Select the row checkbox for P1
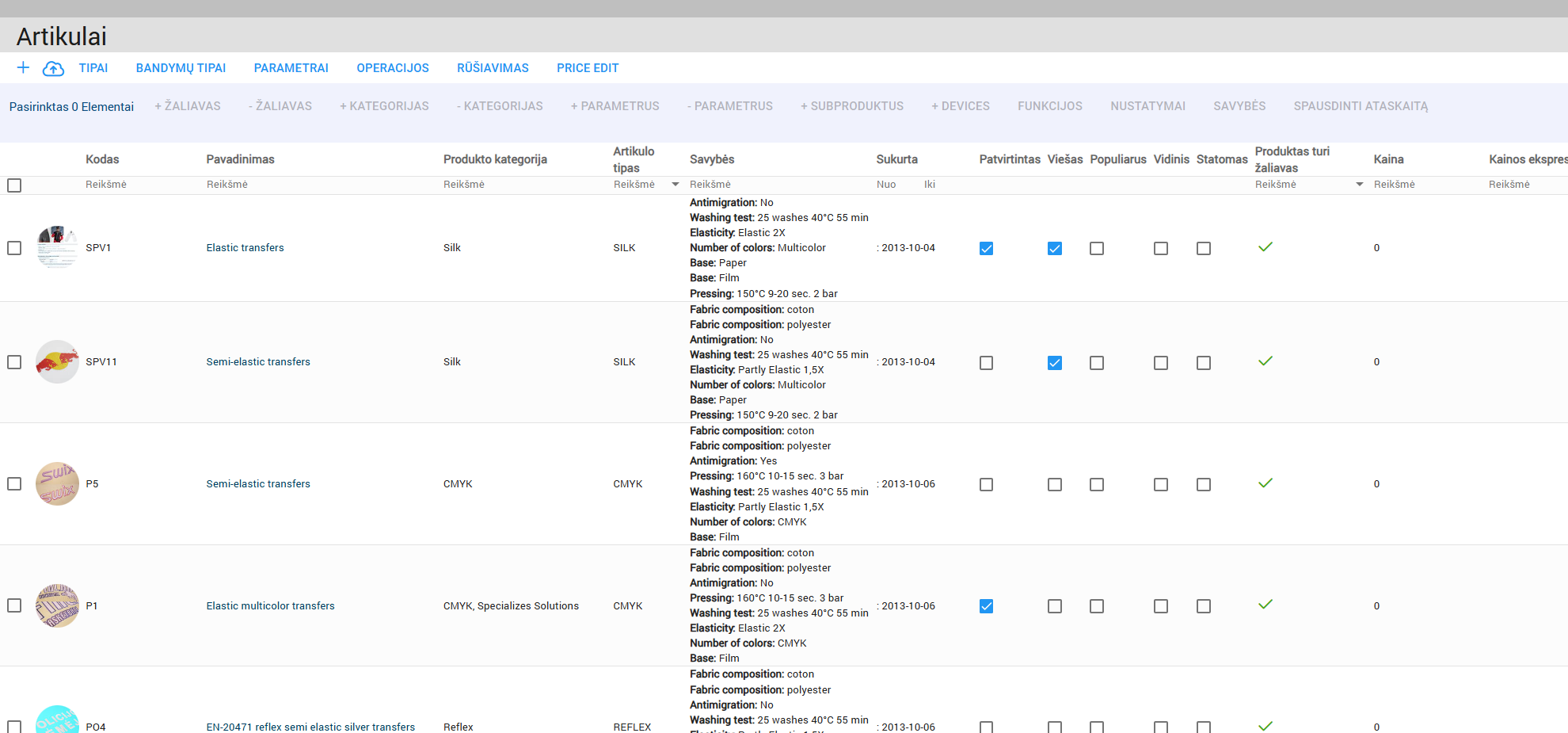The image size is (1568, 733). tap(14, 606)
